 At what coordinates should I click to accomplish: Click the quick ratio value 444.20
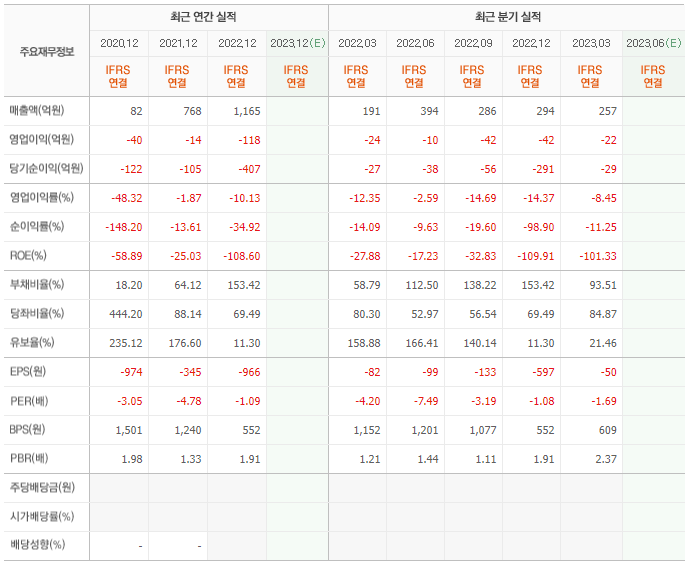(126, 314)
